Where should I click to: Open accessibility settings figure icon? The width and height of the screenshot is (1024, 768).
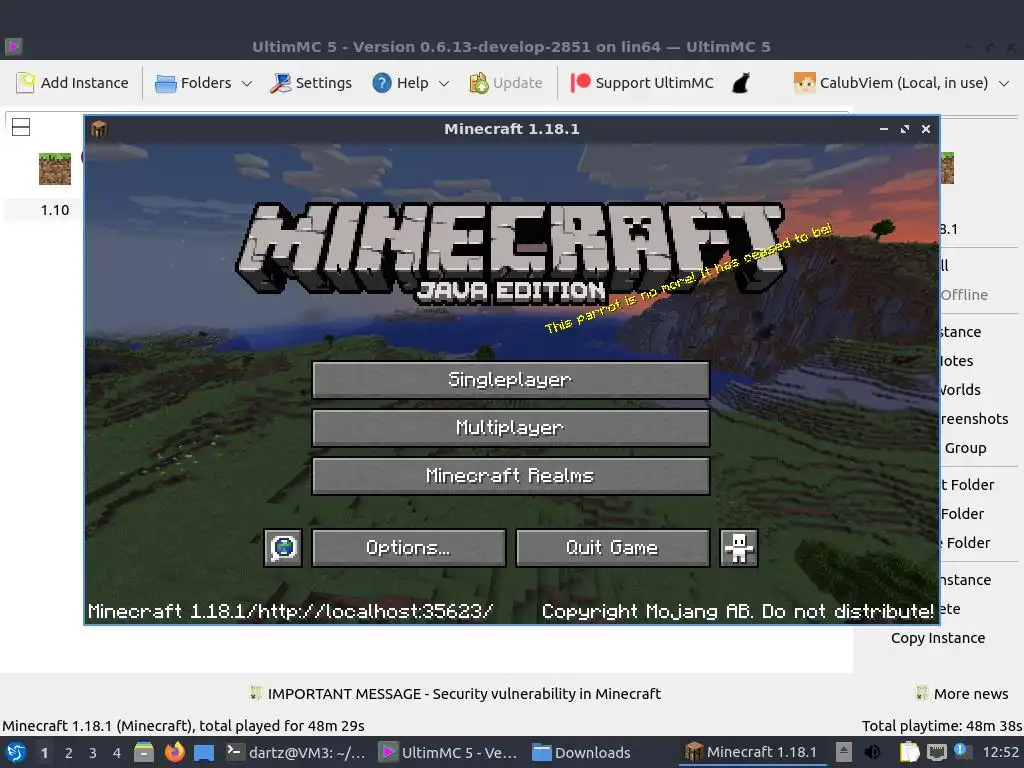click(739, 547)
